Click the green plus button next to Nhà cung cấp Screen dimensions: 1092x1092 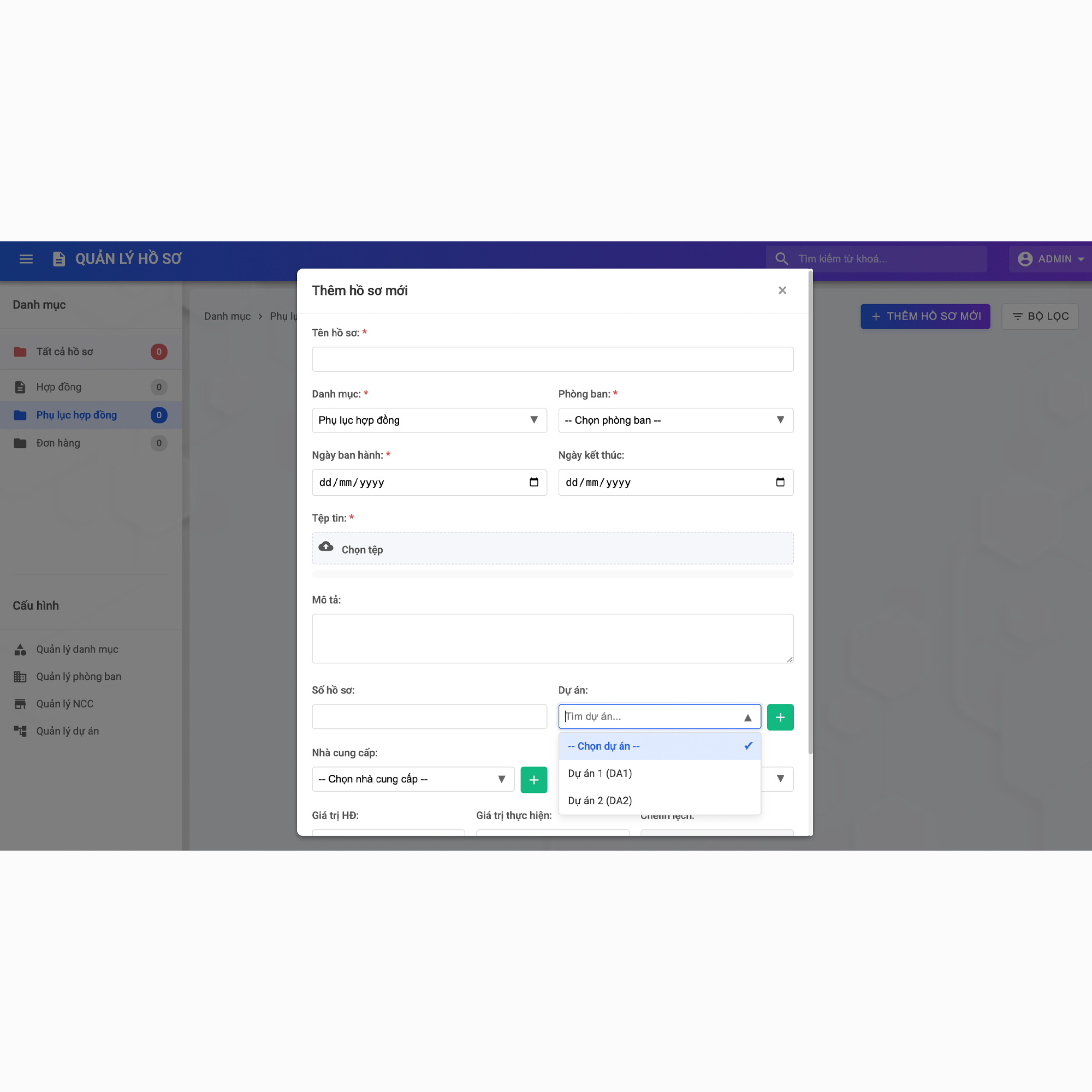pyautogui.click(x=533, y=780)
